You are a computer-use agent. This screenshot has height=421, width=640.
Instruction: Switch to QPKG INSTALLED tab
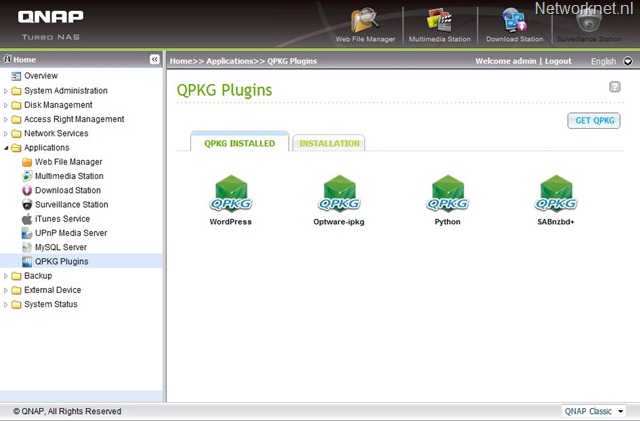point(240,143)
